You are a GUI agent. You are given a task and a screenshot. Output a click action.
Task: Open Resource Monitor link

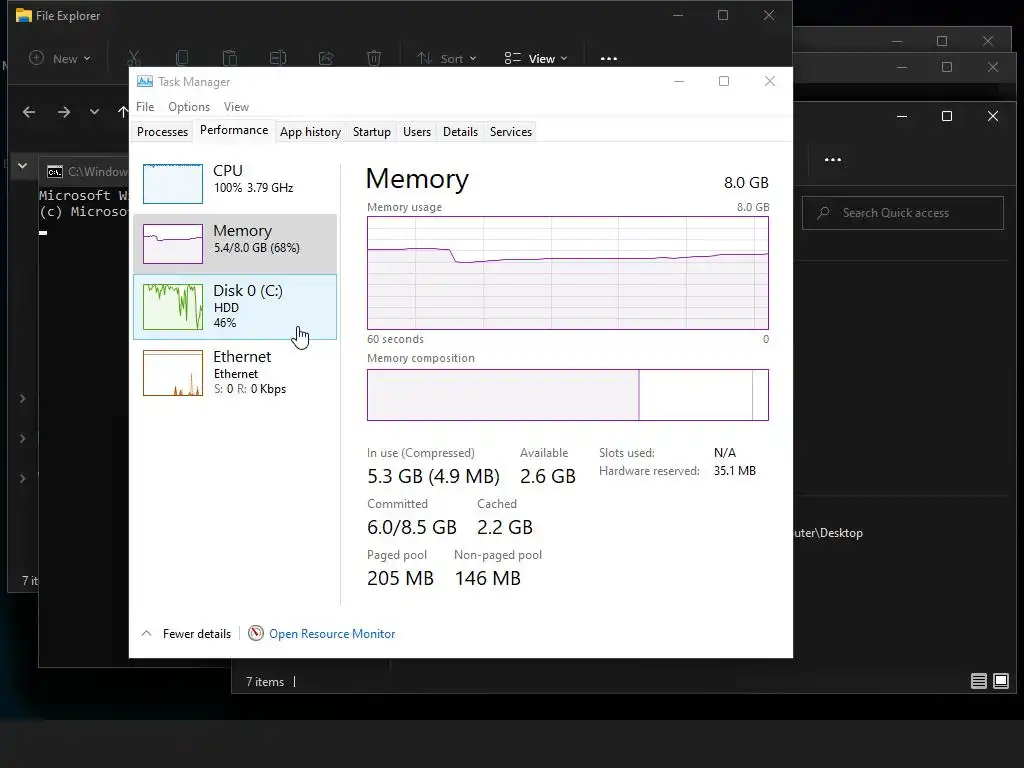(x=332, y=633)
